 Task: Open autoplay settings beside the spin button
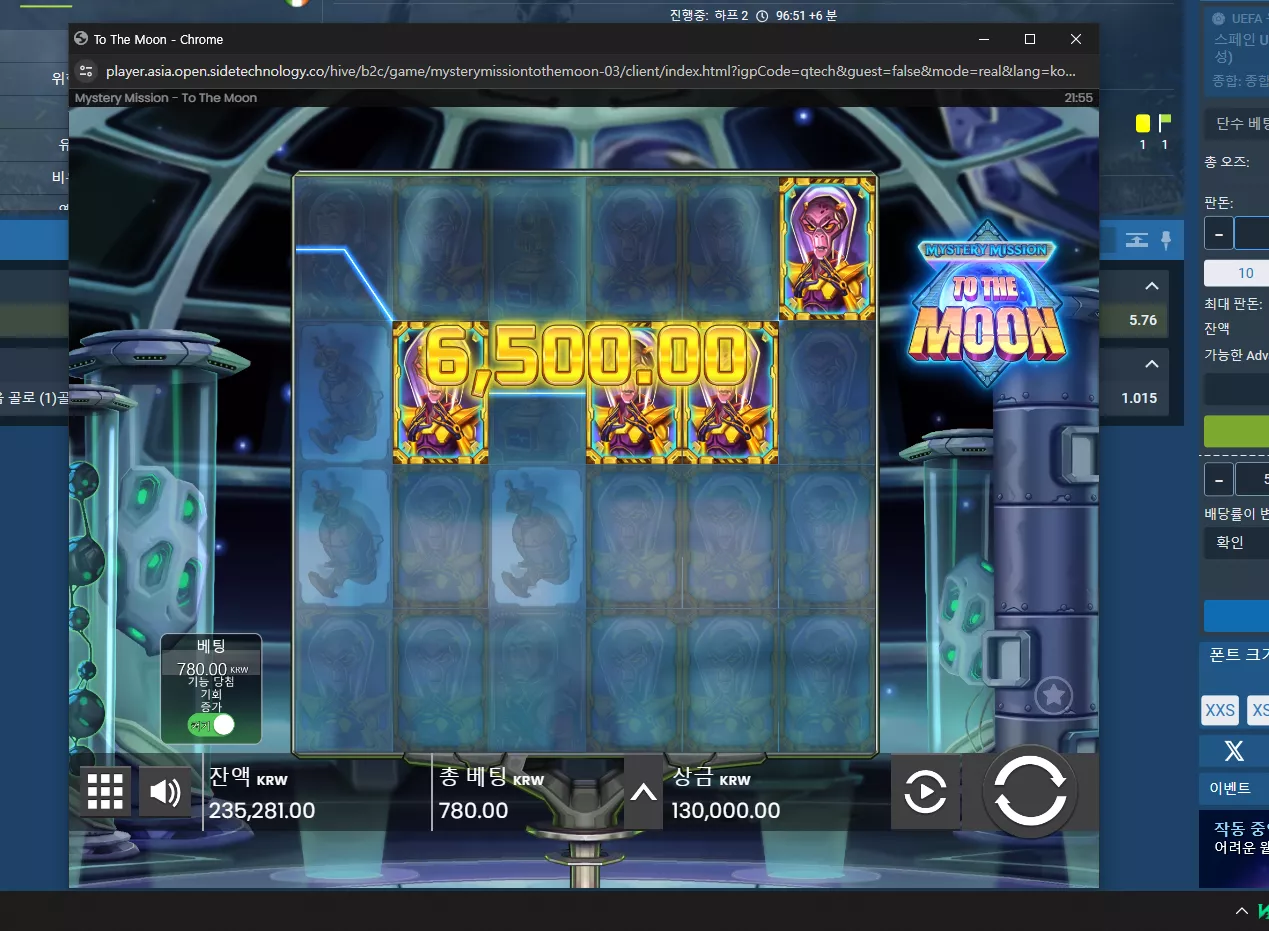(925, 793)
